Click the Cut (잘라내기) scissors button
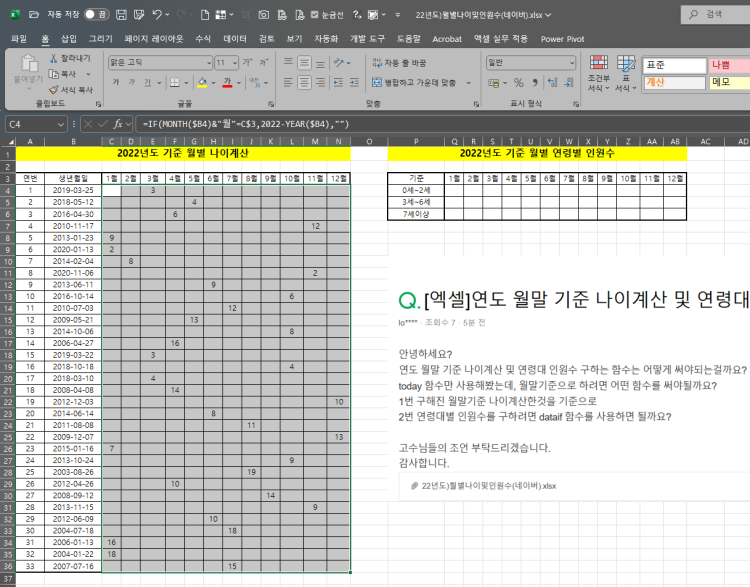Viewport: 750px width, 587px height. (x=70, y=58)
